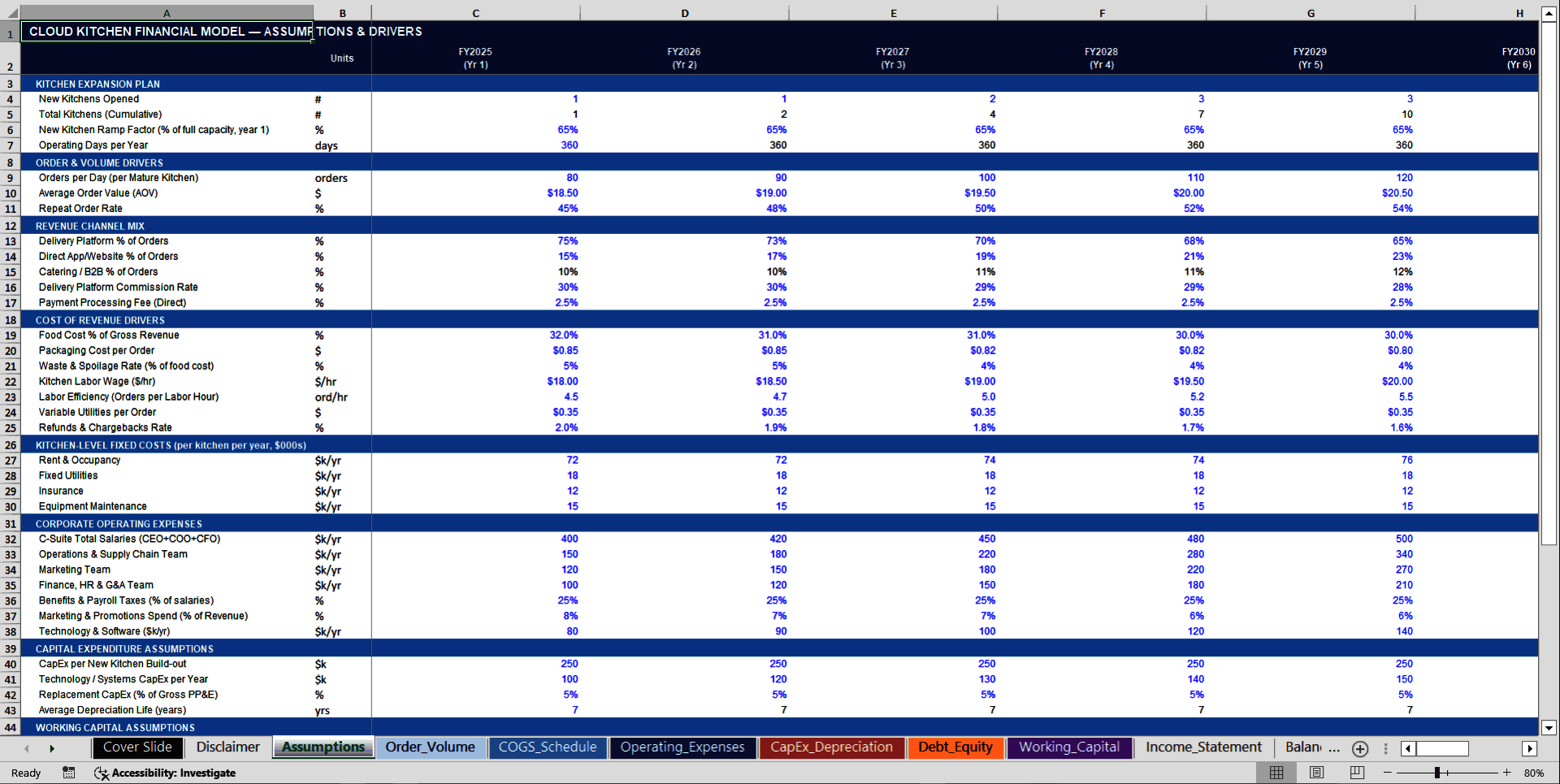Select the Normal view icon
Screen dimensions: 1560x784
(1276, 772)
